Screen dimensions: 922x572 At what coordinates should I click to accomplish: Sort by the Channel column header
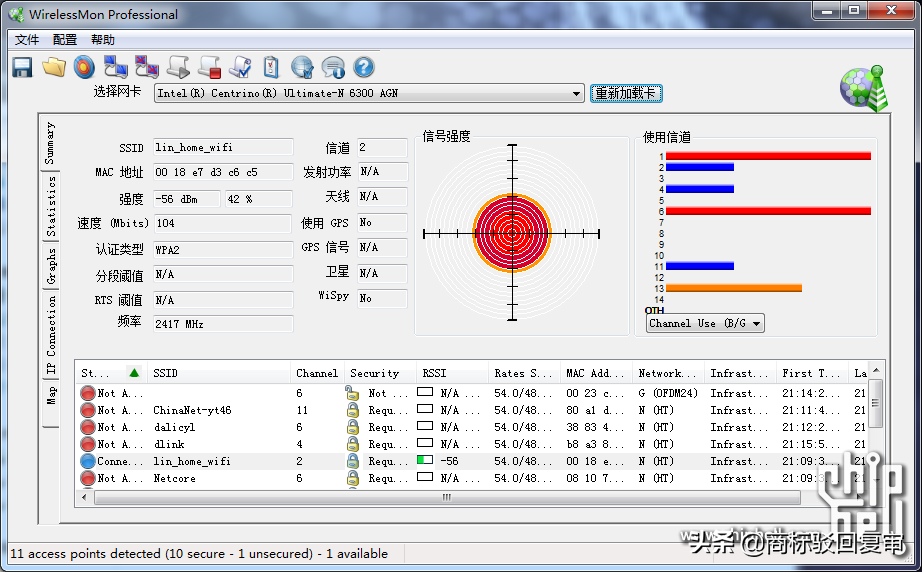[x=317, y=373]
